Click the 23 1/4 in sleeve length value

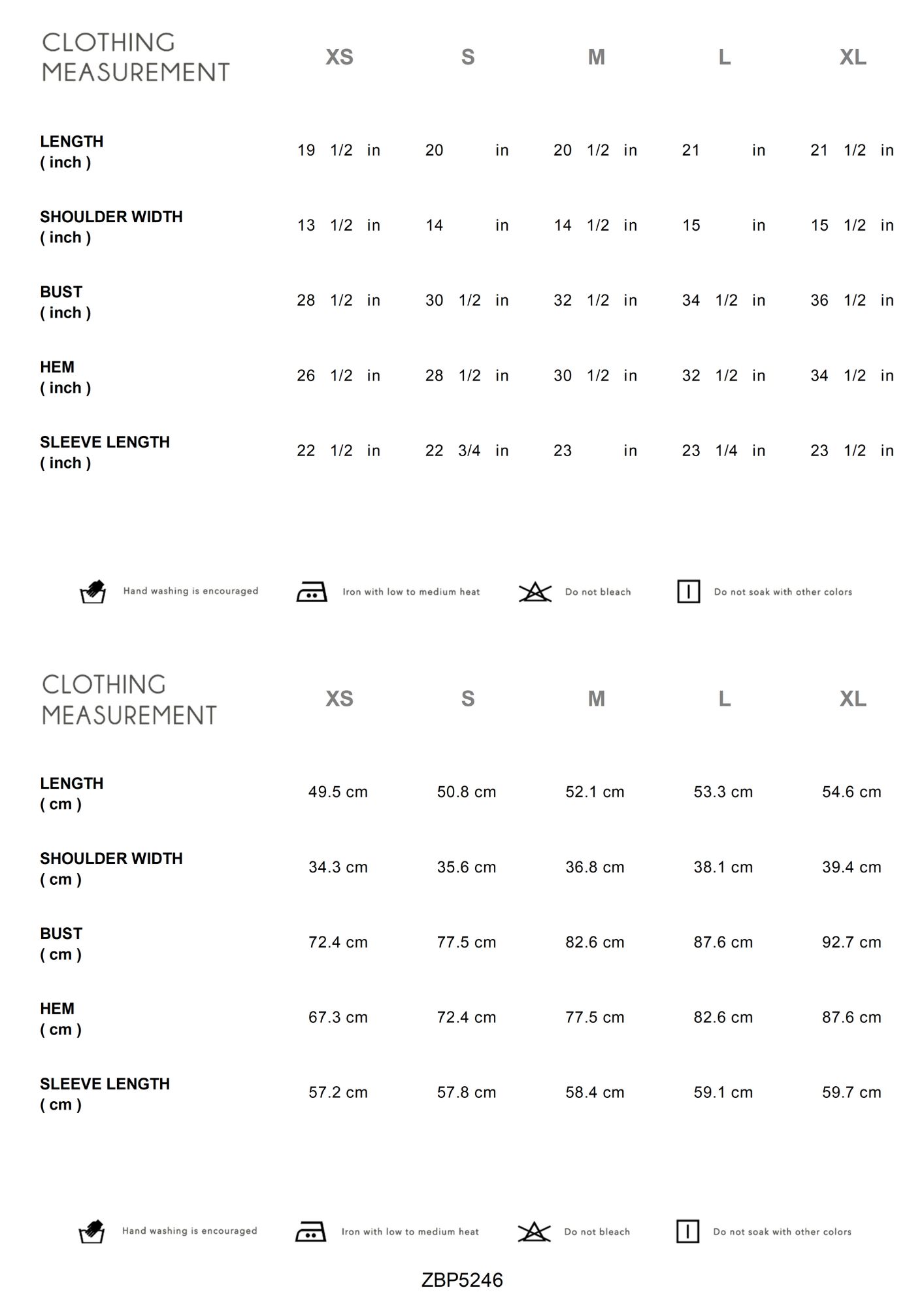pyautogui.click(x=723, y=451)
